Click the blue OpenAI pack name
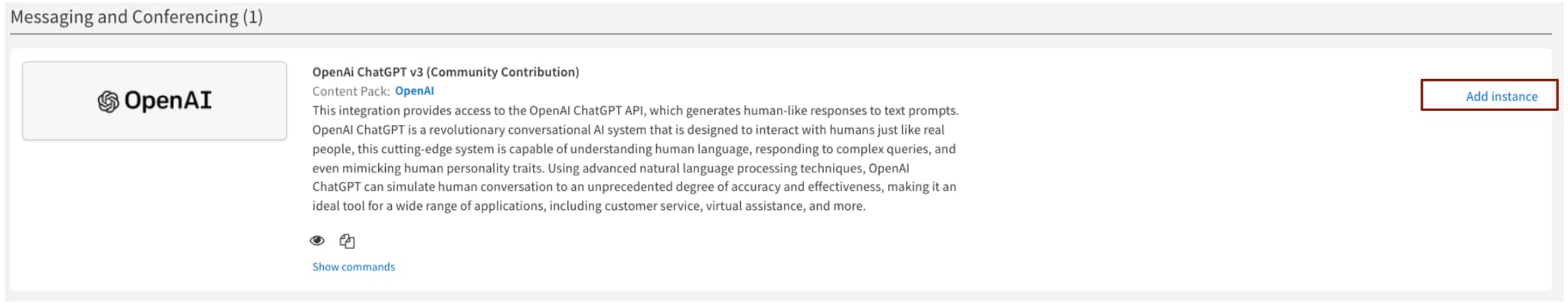The width and height of the screenshot is (1568, 305). pos(414,90)
